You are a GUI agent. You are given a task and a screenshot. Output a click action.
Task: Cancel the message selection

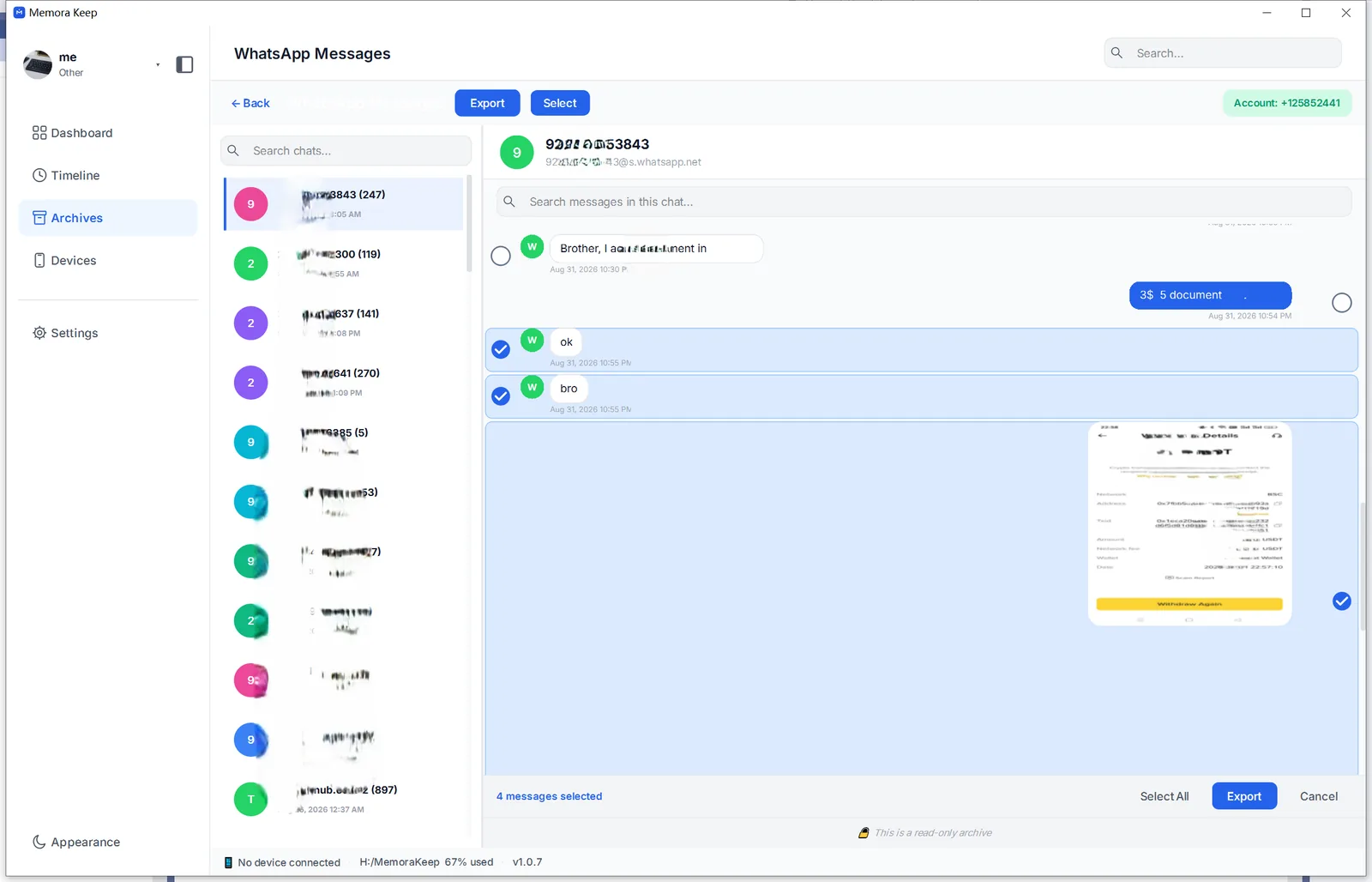(x=1319, y=796)
